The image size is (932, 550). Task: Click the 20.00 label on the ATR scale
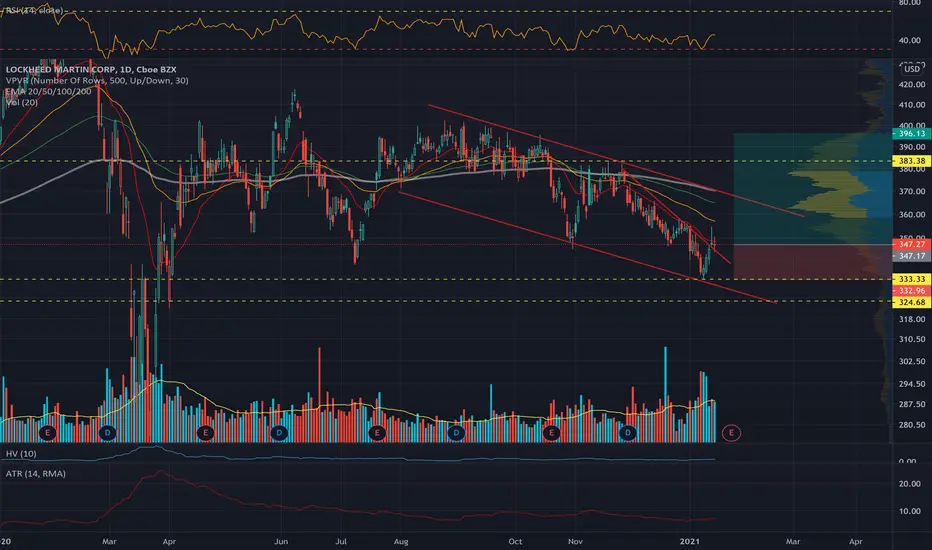pyautogui.click(x=909, y=484)
